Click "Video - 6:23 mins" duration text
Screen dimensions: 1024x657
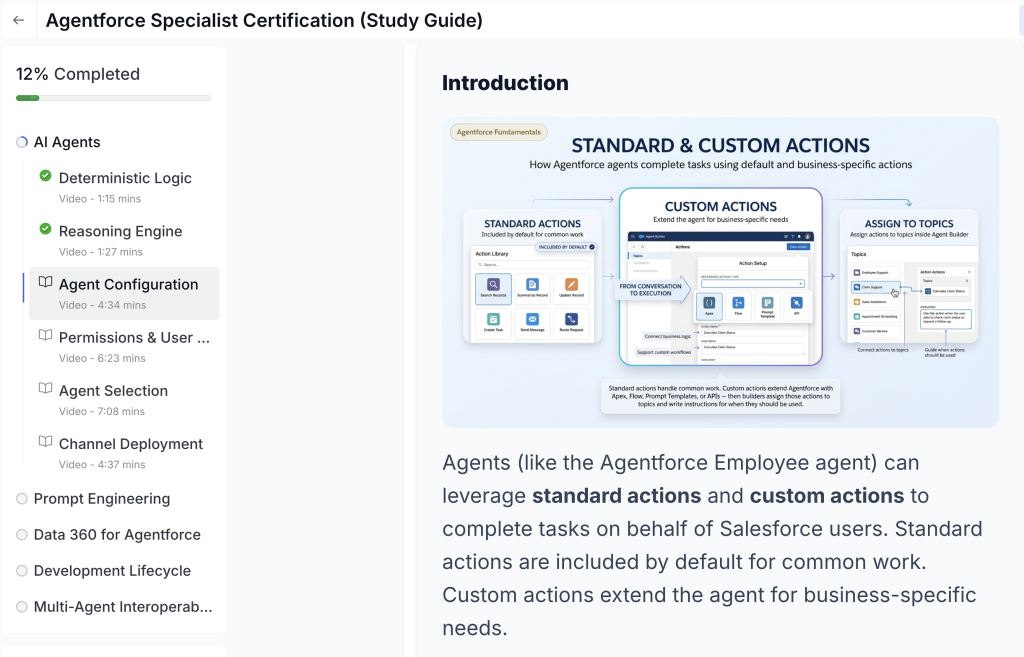tap(102, 358)
